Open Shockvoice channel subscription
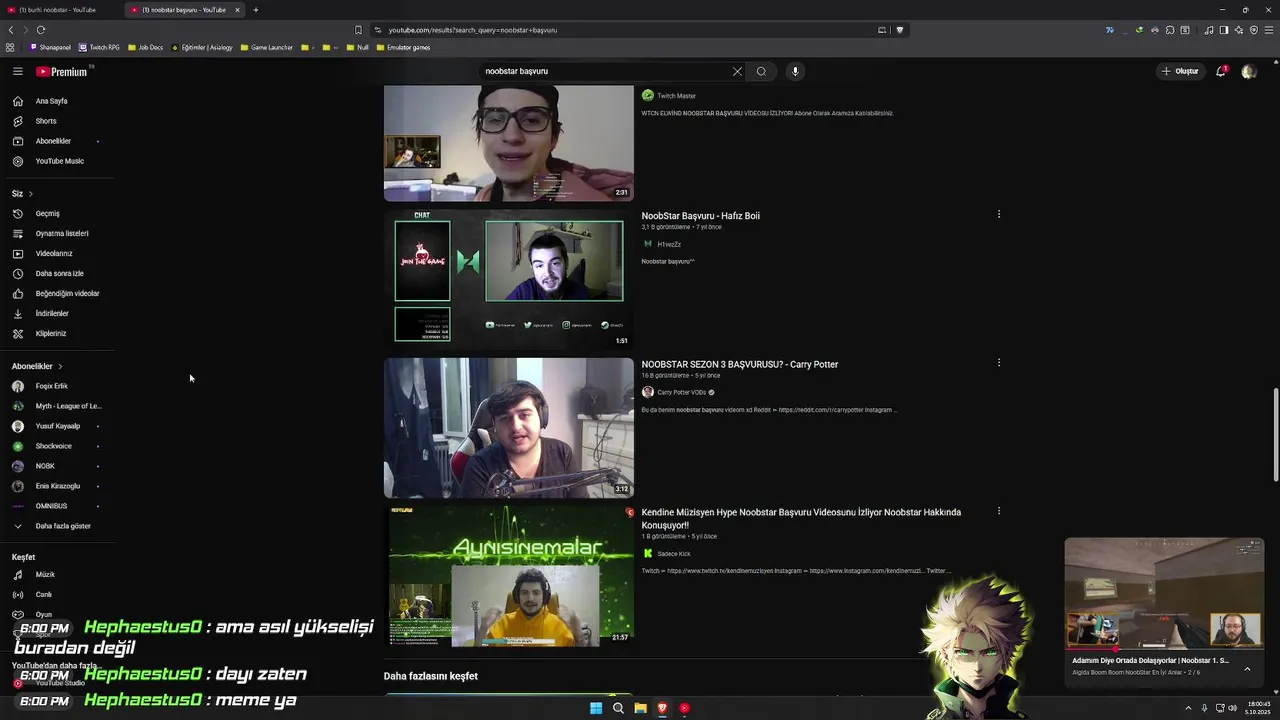The height and width of the screenshot is (720, 1280). 56,446
